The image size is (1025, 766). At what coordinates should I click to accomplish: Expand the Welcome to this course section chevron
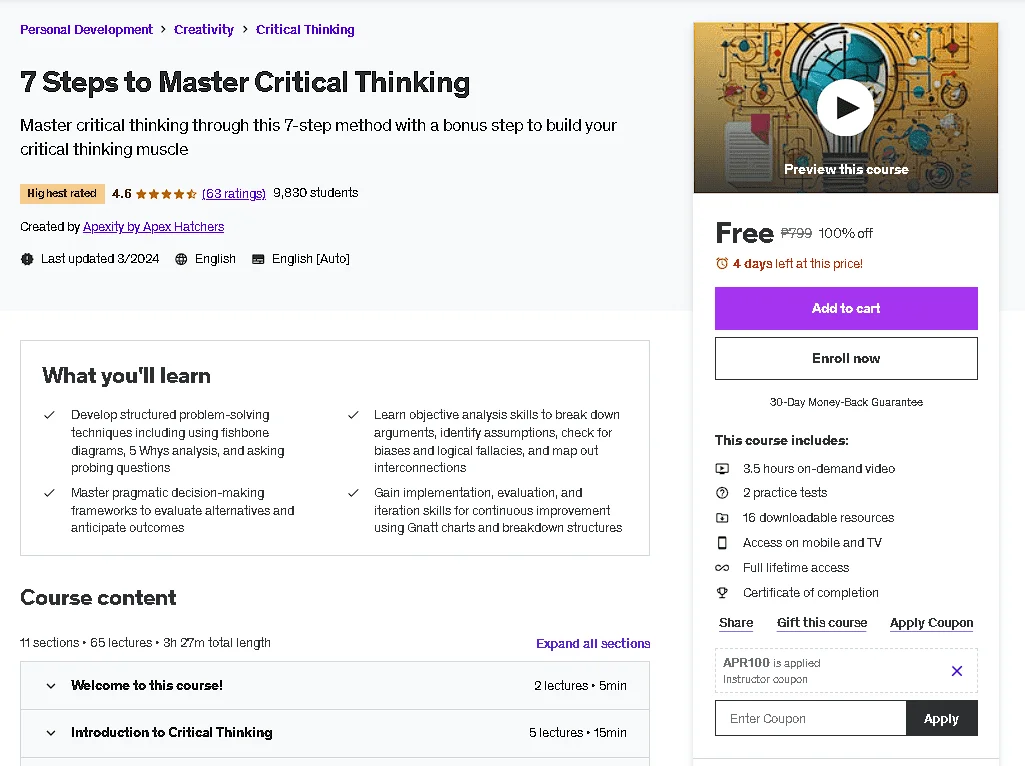(51, 686)
